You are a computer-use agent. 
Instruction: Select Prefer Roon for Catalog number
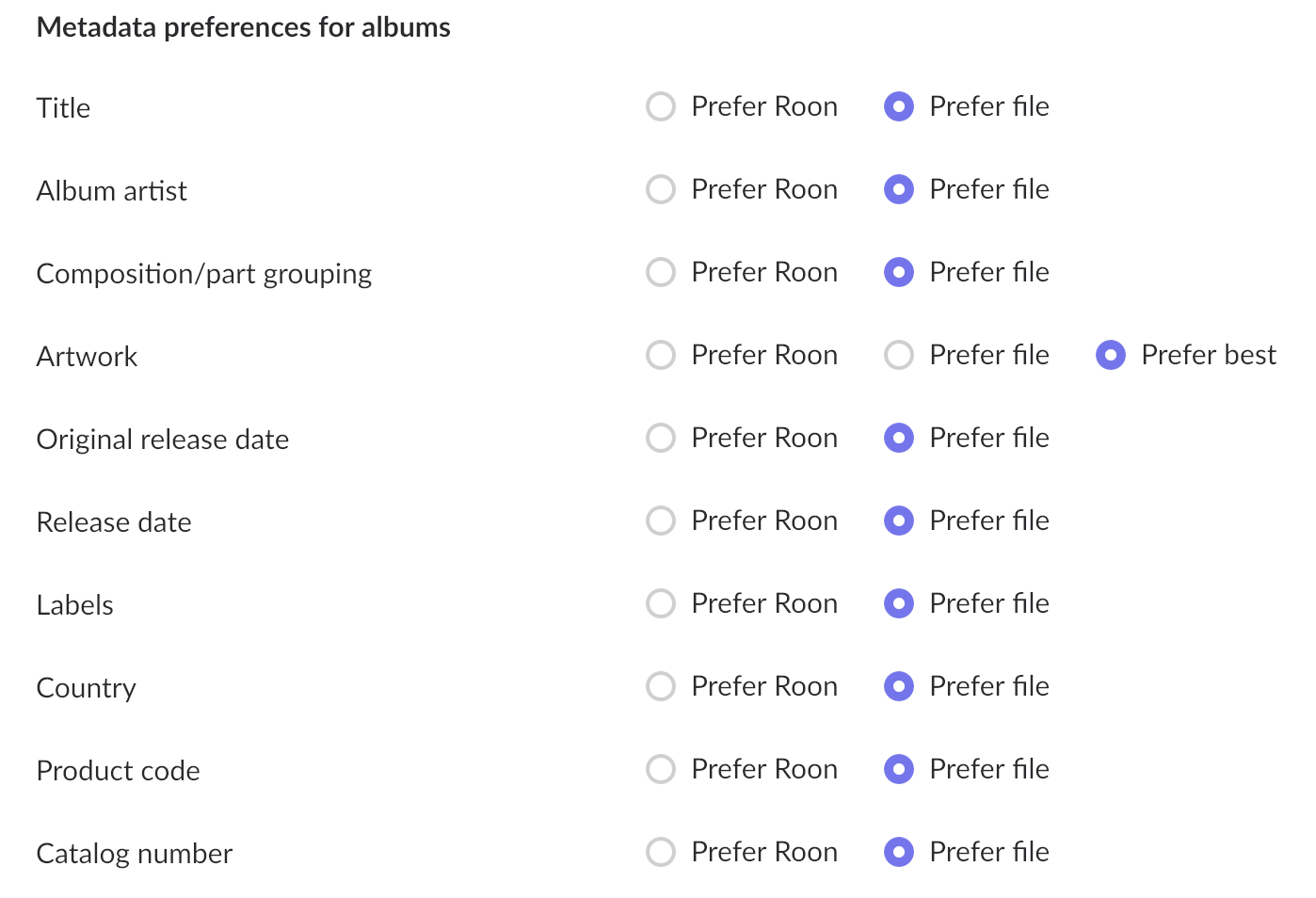click(661, 852)
